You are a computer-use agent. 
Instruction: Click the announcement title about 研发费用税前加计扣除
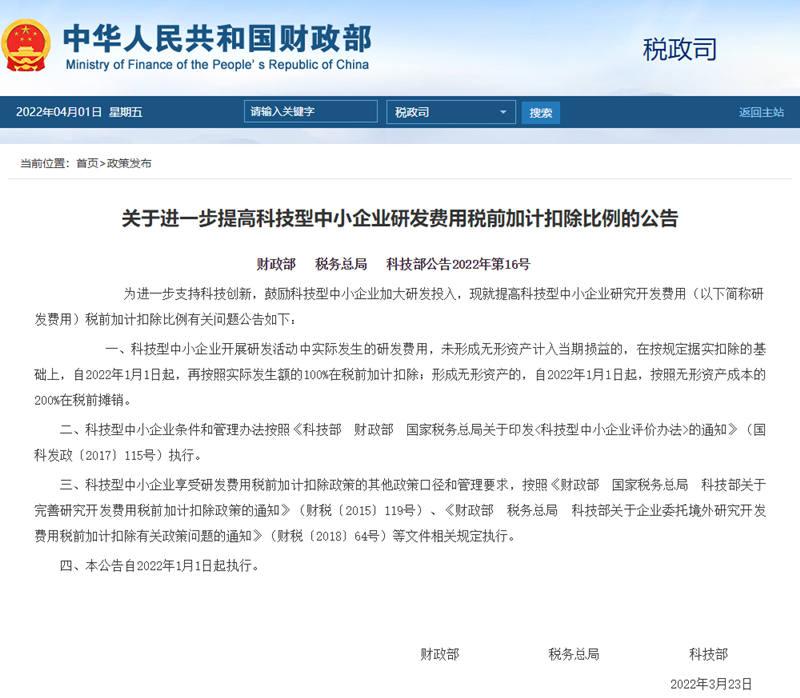400,218
